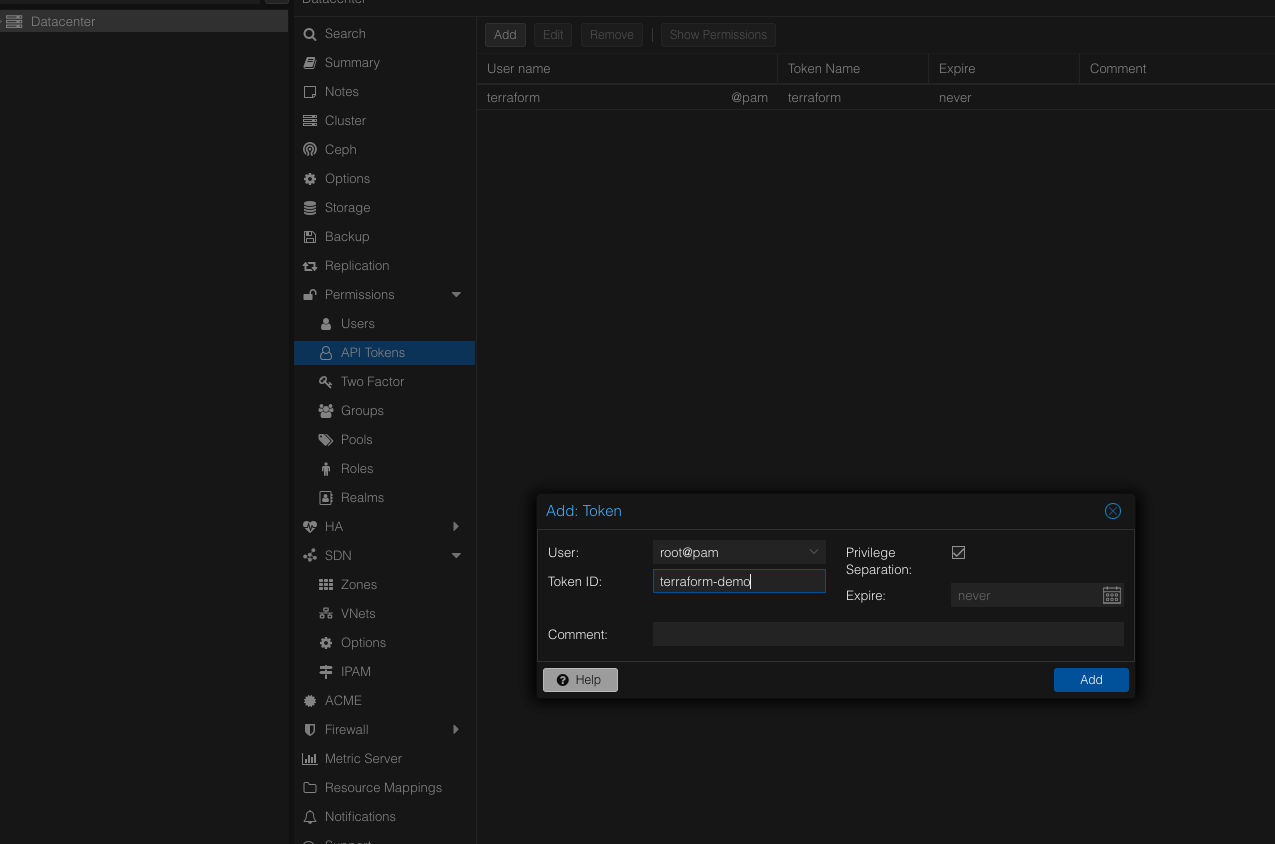The image size is (1275, 844).
Task: Open Metric Server chart icon
Action: click(310, 759)
